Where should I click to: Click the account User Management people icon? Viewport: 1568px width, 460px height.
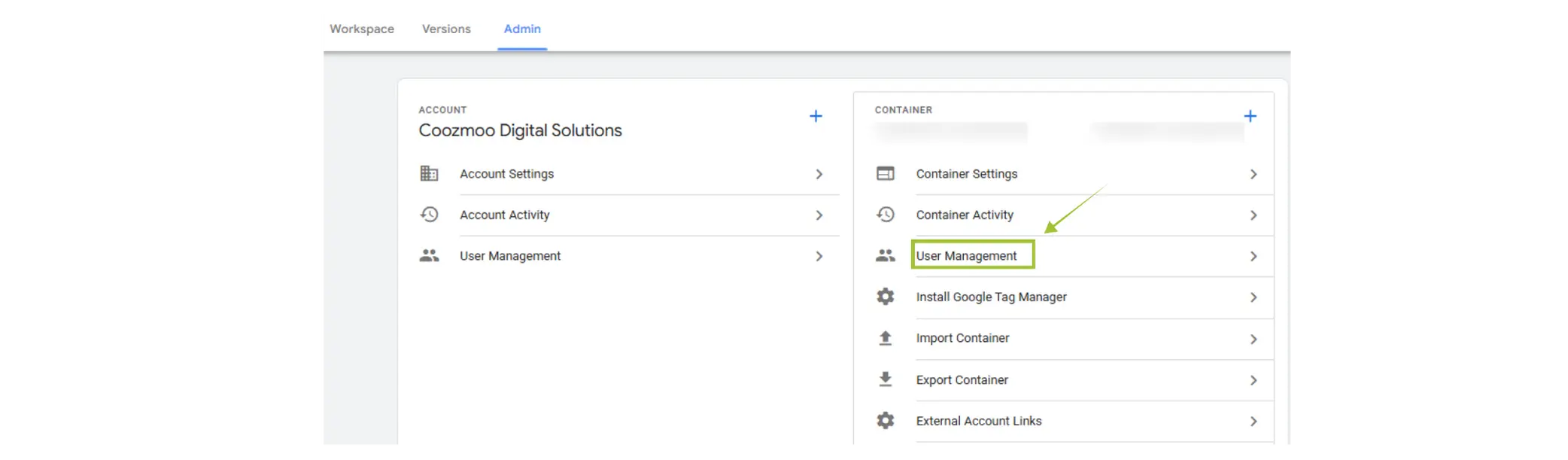pyautogui.click(x=429, y=256)
